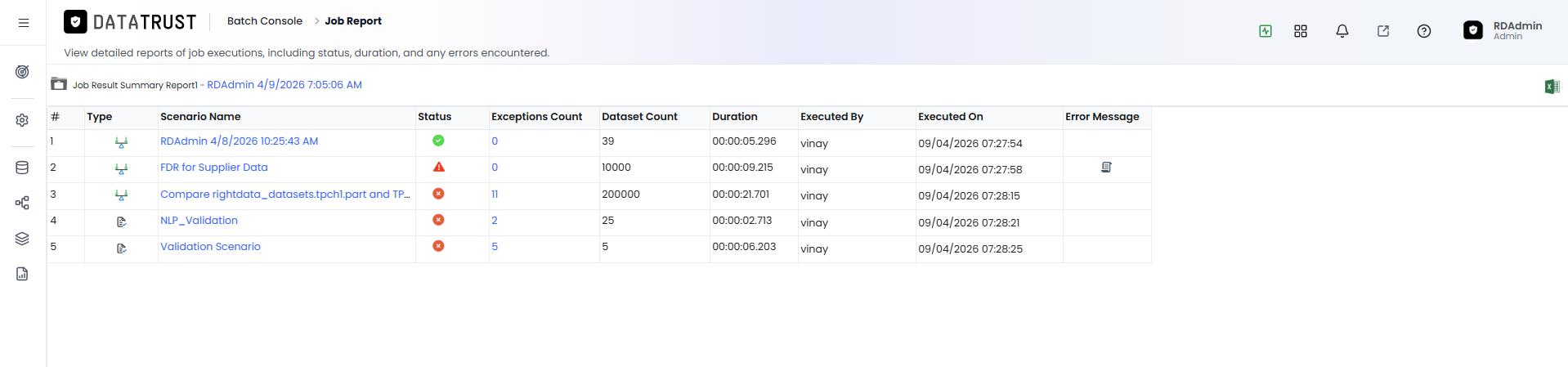This screenshot has width=1568, height=367.
Task: Click the open-in-new-window icon
Action: 1383,31
